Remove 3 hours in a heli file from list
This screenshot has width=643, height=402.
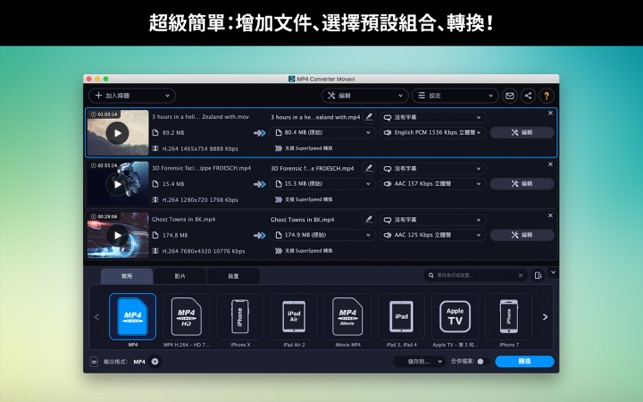550,113
